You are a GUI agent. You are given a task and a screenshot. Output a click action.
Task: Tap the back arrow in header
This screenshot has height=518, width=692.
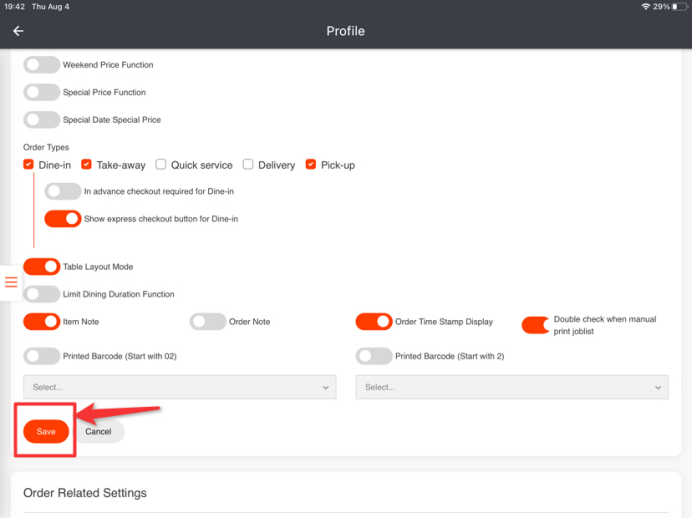18,31
